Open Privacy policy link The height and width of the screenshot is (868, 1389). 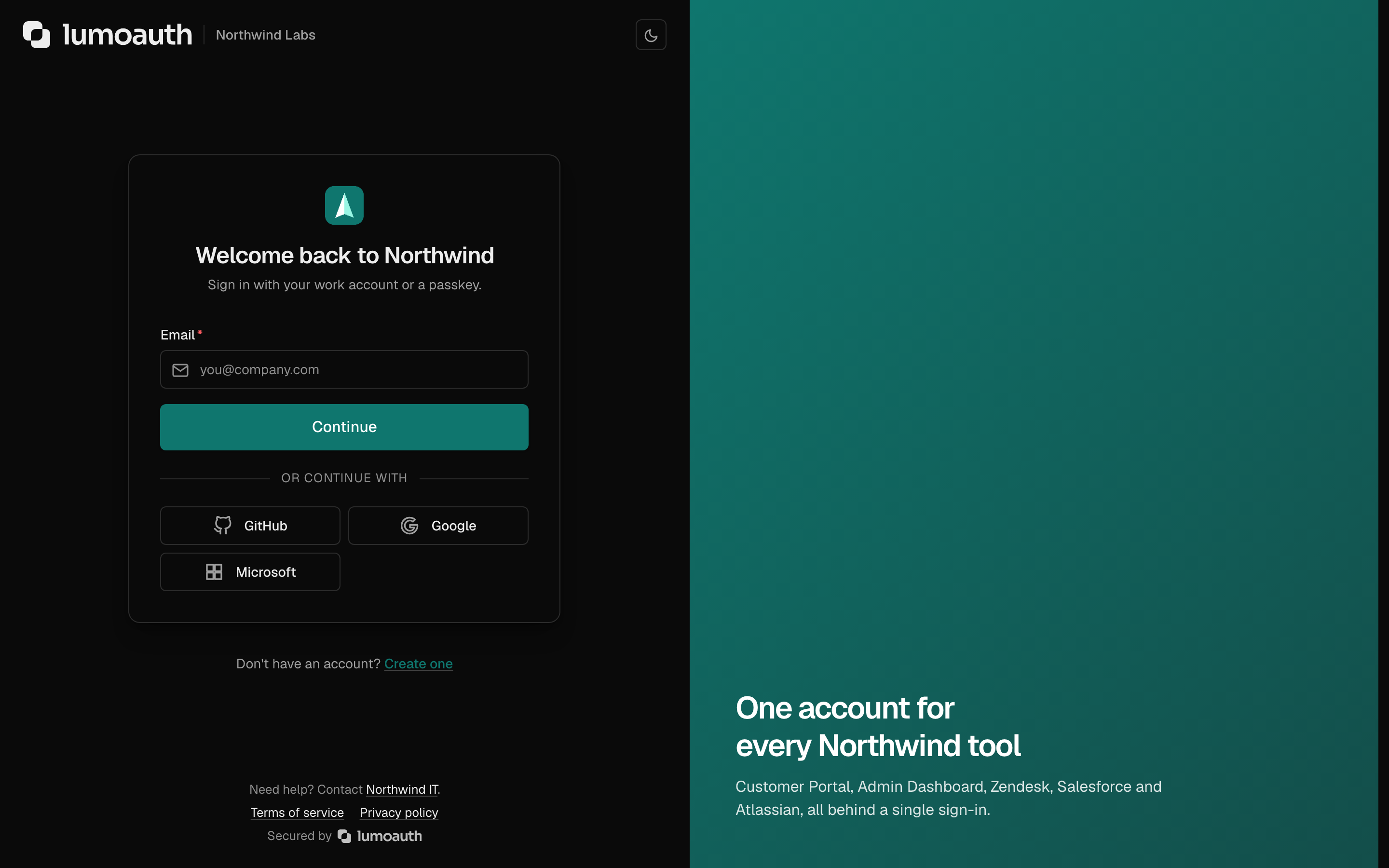(399, 813)
